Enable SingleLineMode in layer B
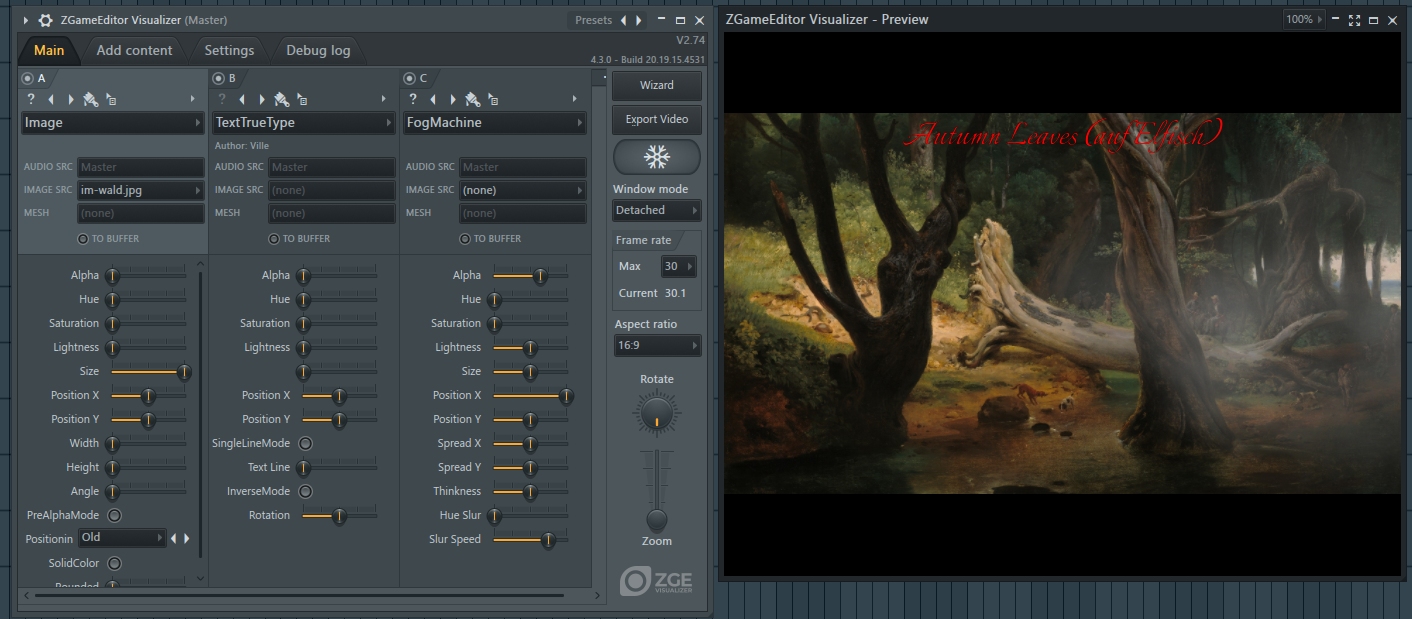Image resolution: width=1412 pixels, height=619 pixels. pyautogui.click(x=305, y=443)
